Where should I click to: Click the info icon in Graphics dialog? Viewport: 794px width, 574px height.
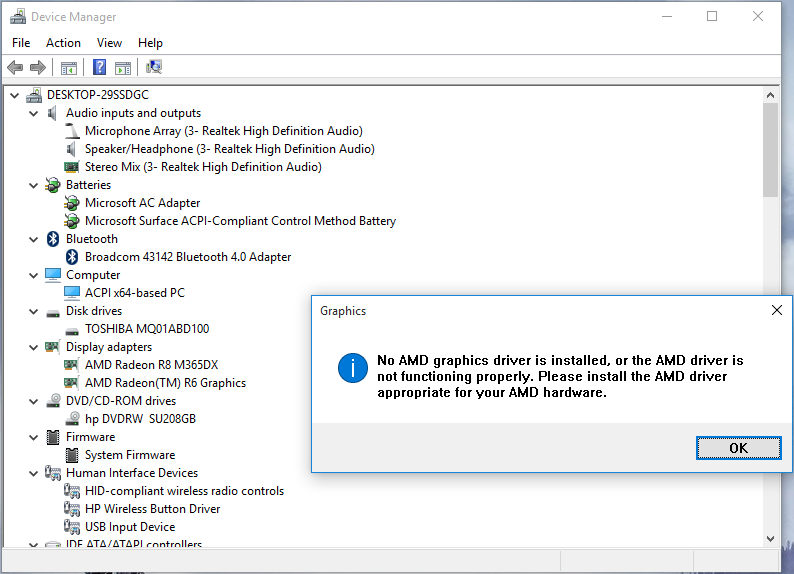tap(352, 368)
